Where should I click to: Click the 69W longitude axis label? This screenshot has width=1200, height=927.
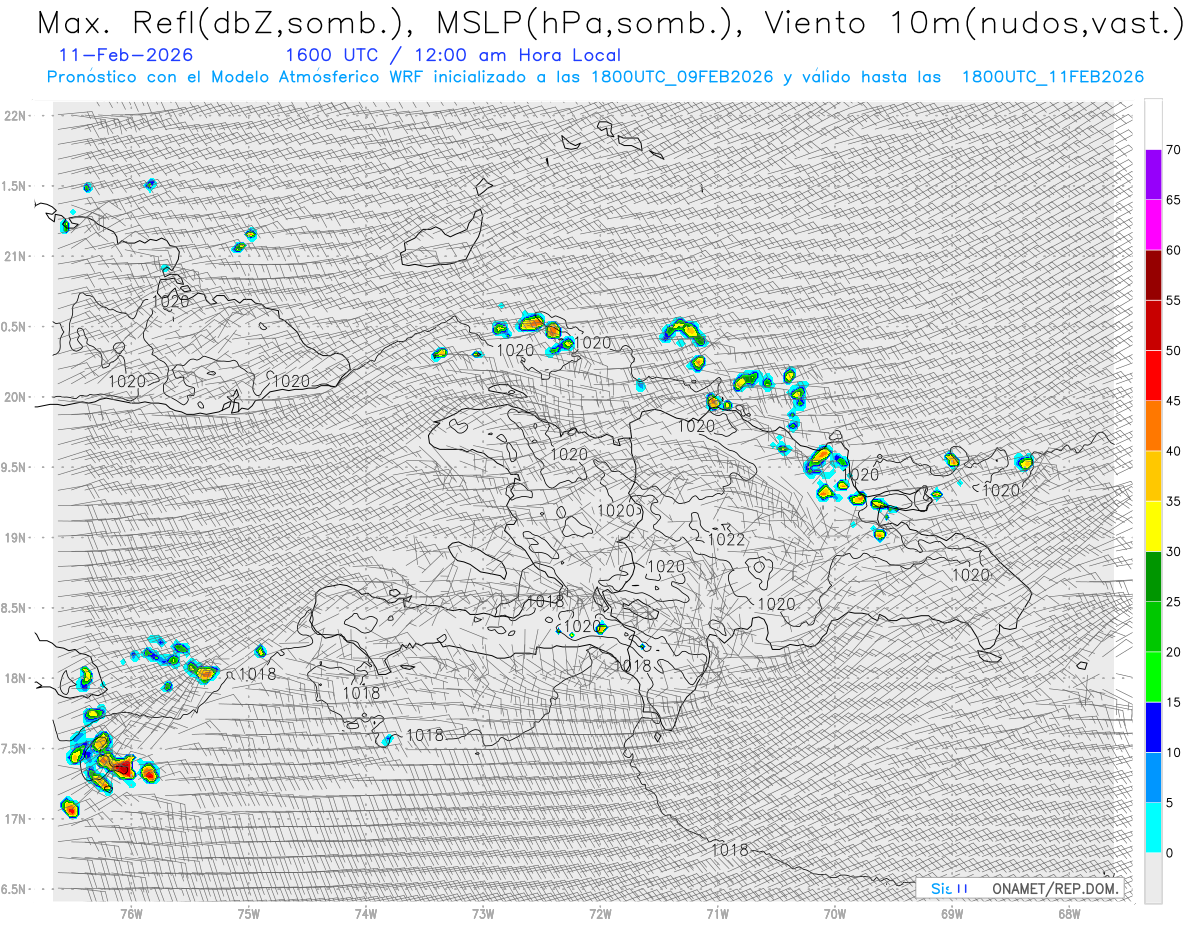click(x=952, y=913)
